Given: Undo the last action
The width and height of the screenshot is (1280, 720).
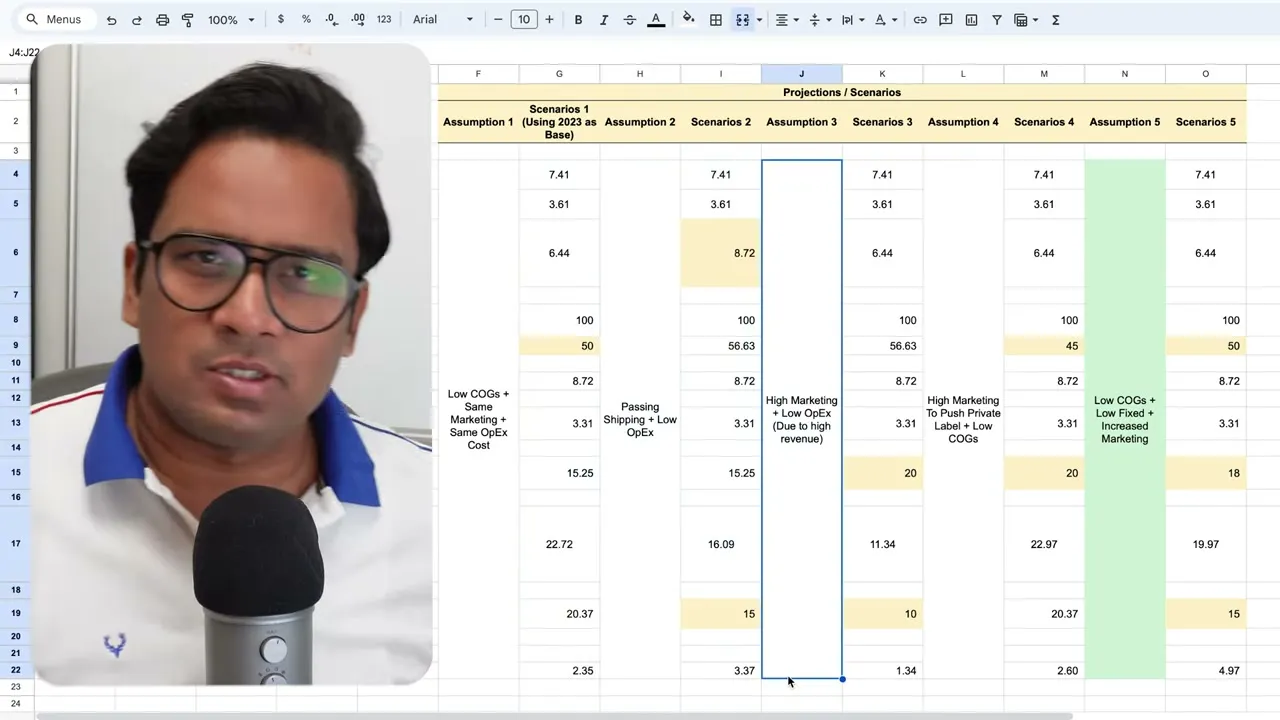Looking at the screenshot, I should tap(111, 20).
